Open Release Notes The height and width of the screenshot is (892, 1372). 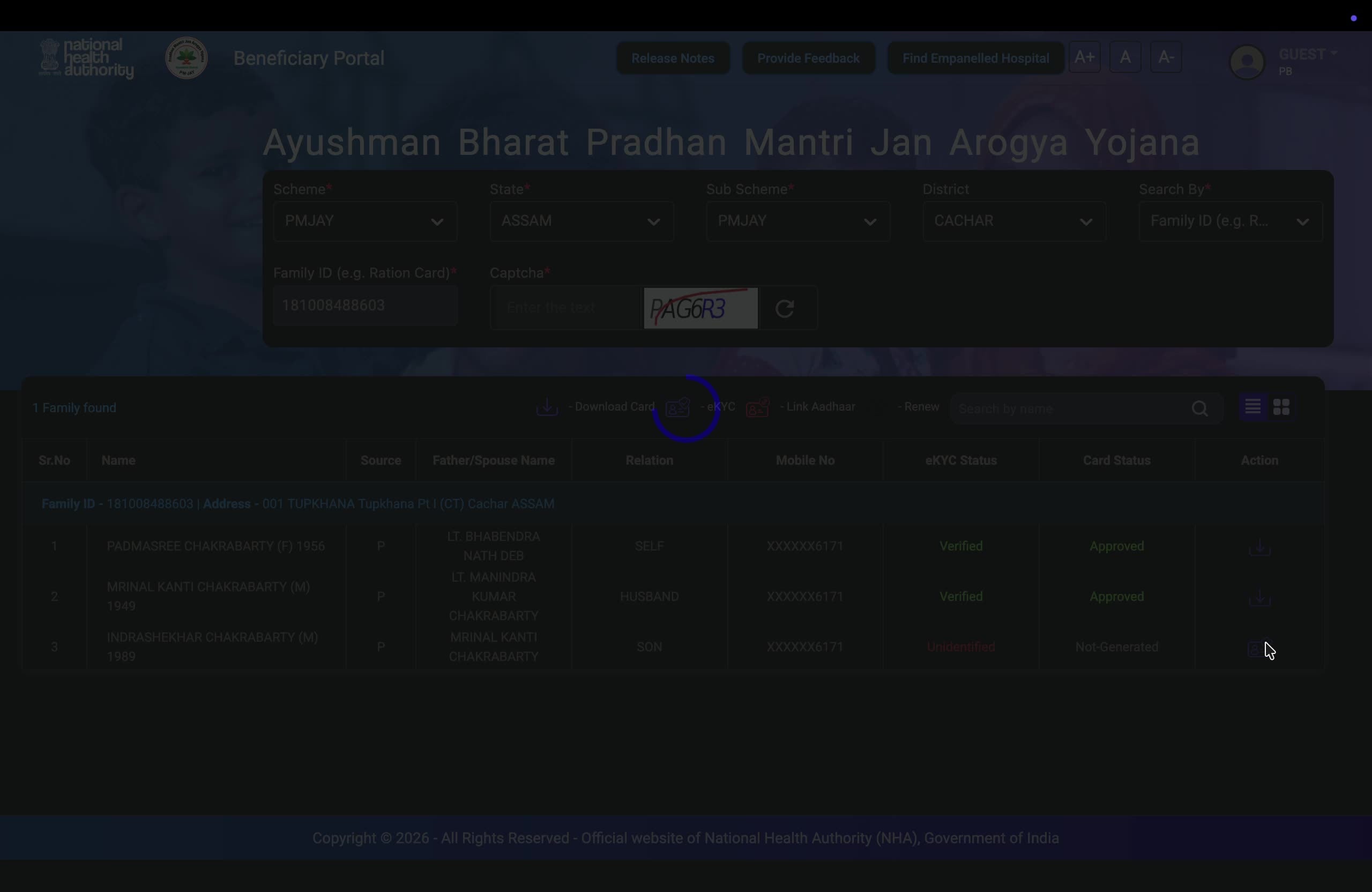673,58
